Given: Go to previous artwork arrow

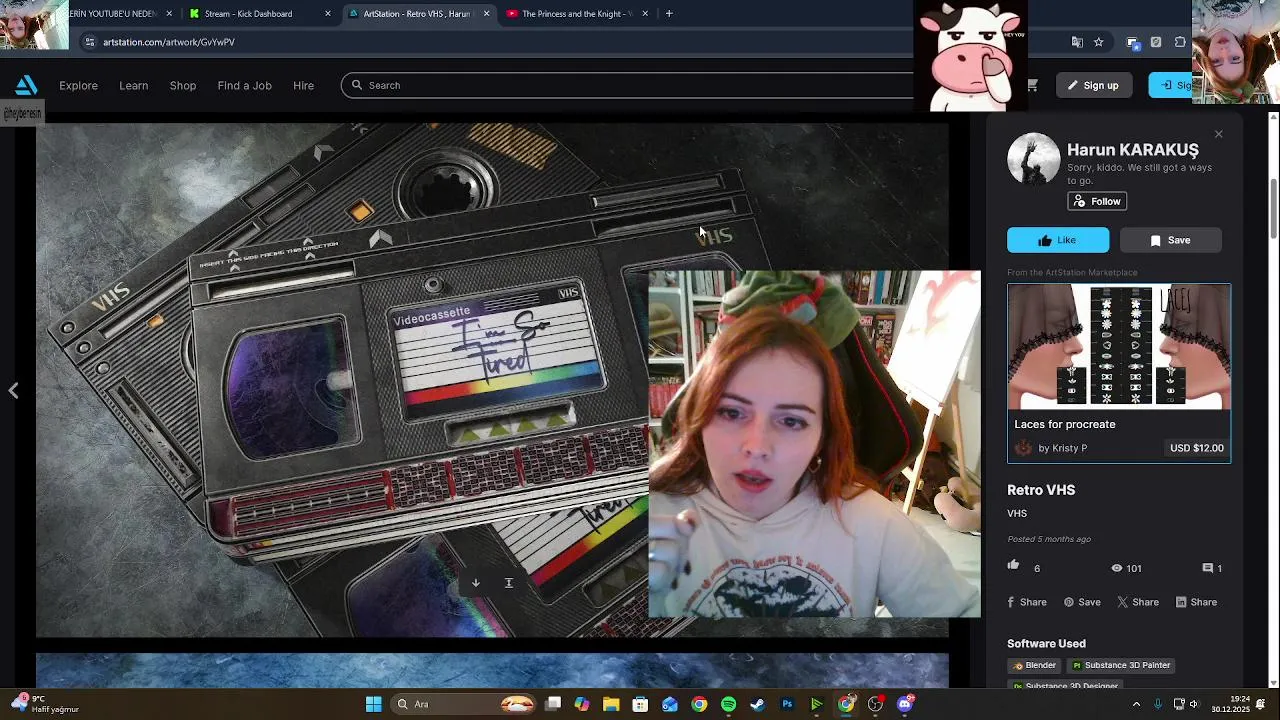Looking at the screenshot, I should 14,391.
